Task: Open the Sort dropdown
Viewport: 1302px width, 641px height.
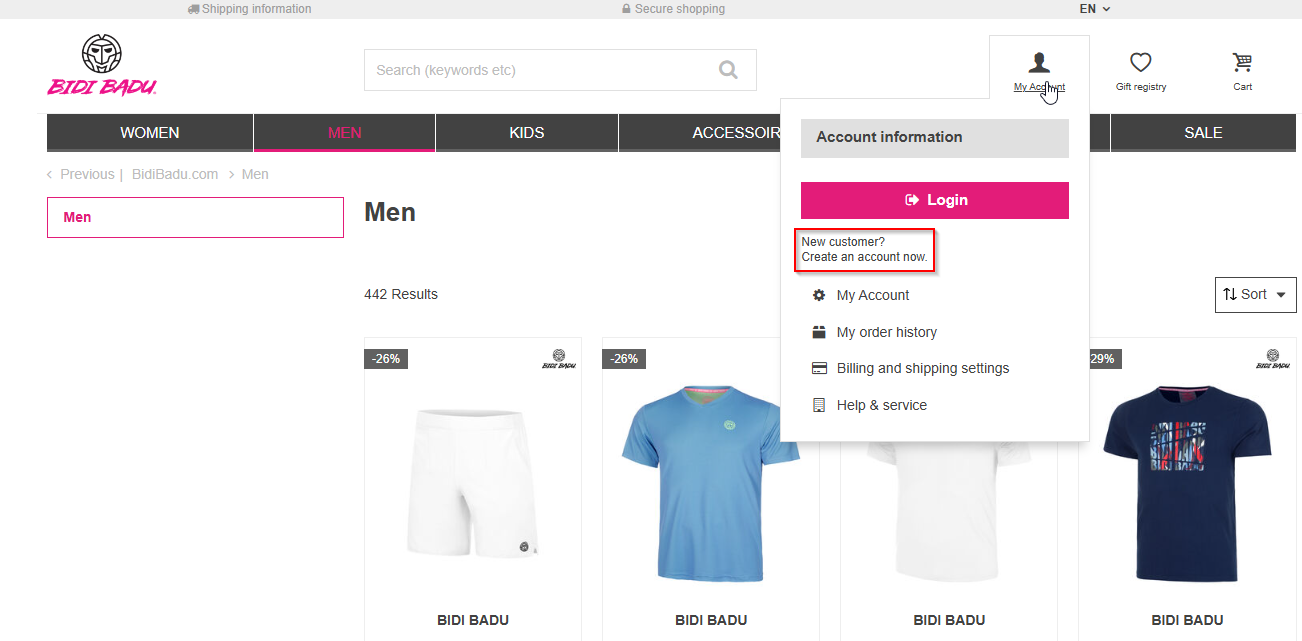Action: point(1255,294)
